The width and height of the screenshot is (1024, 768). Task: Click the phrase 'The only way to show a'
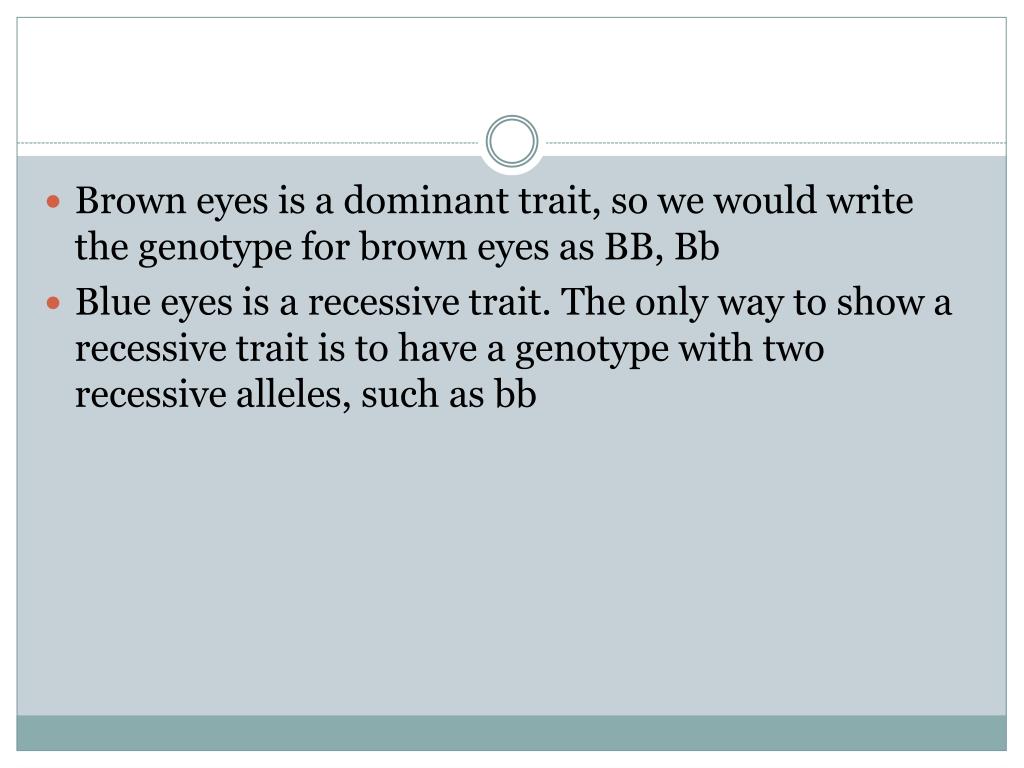(x=756, y=303)
